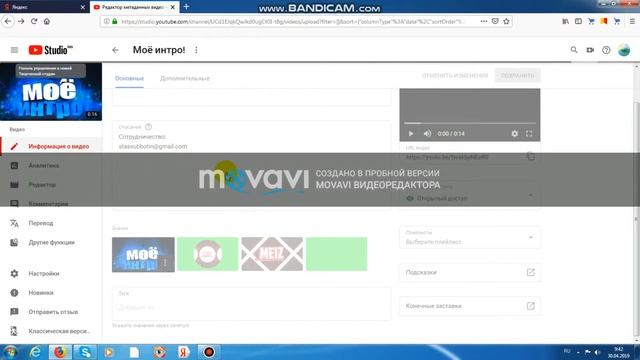
Task: Click Отправить отзыв in sidebar
Action: 51,311
